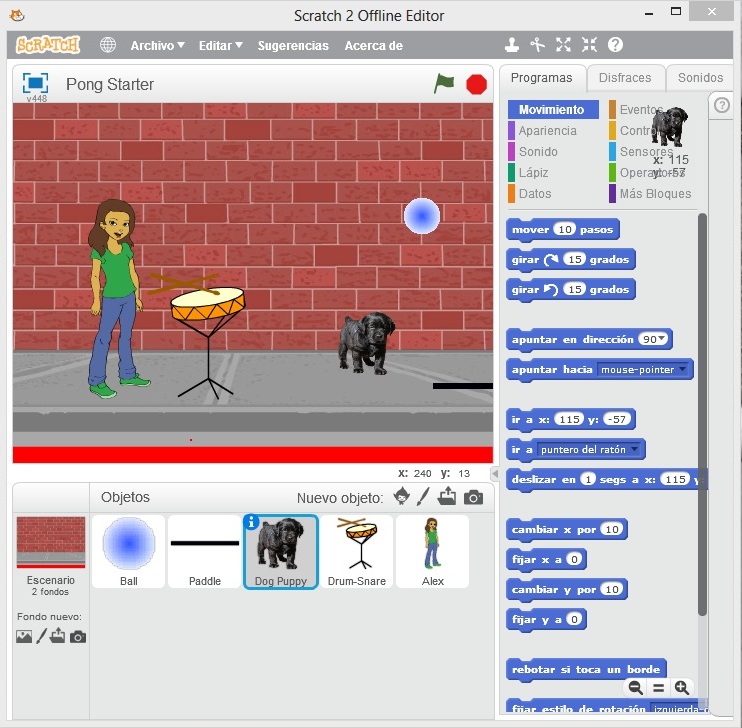The width and height of the screenshot is (742, 728).
Task: Select the Dog Puppy sprite thumbnail
Action: point(281,551)
